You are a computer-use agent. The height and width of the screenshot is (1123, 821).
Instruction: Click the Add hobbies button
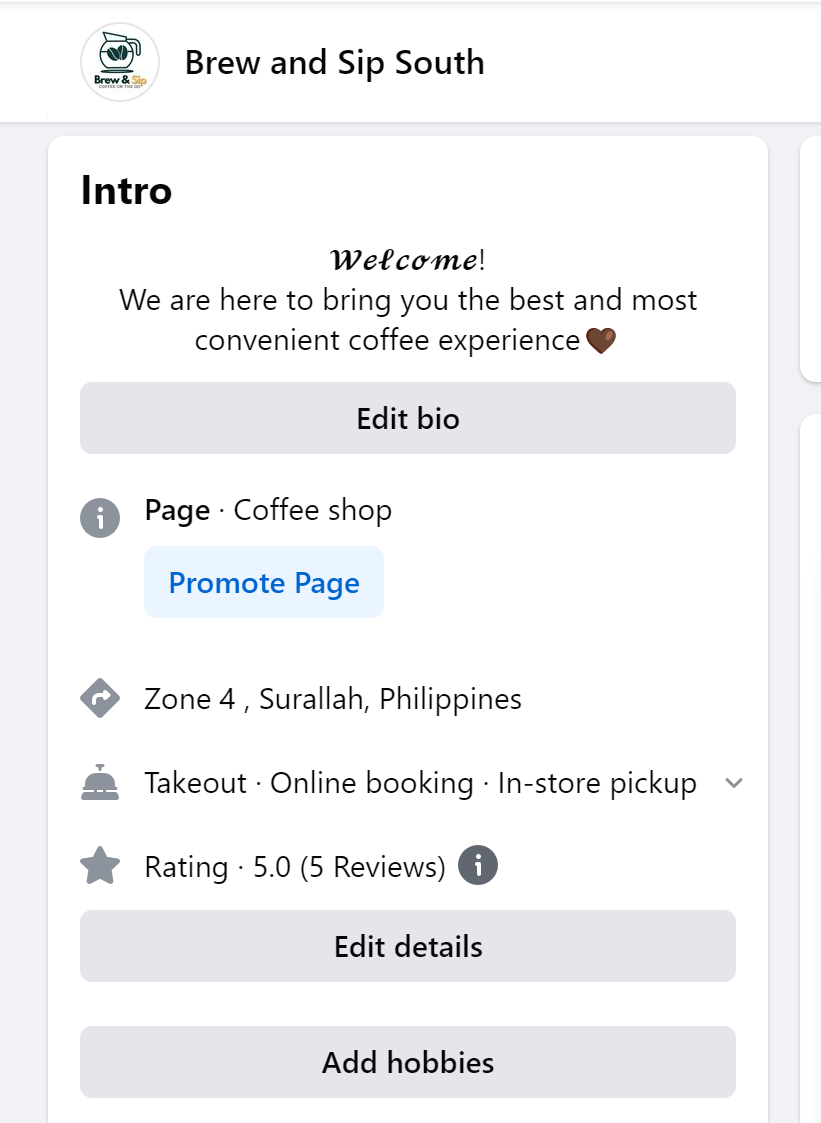(x=408, y=1062)
